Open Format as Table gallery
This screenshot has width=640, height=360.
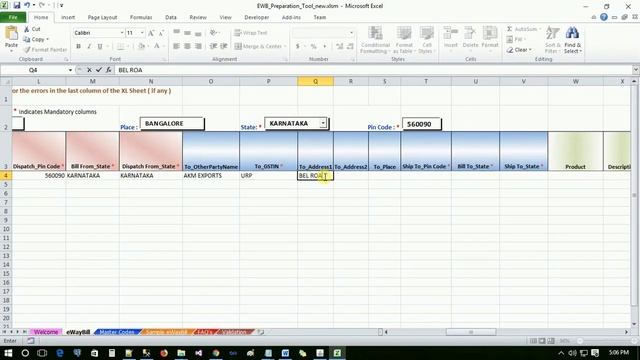[x=404, y=40]
